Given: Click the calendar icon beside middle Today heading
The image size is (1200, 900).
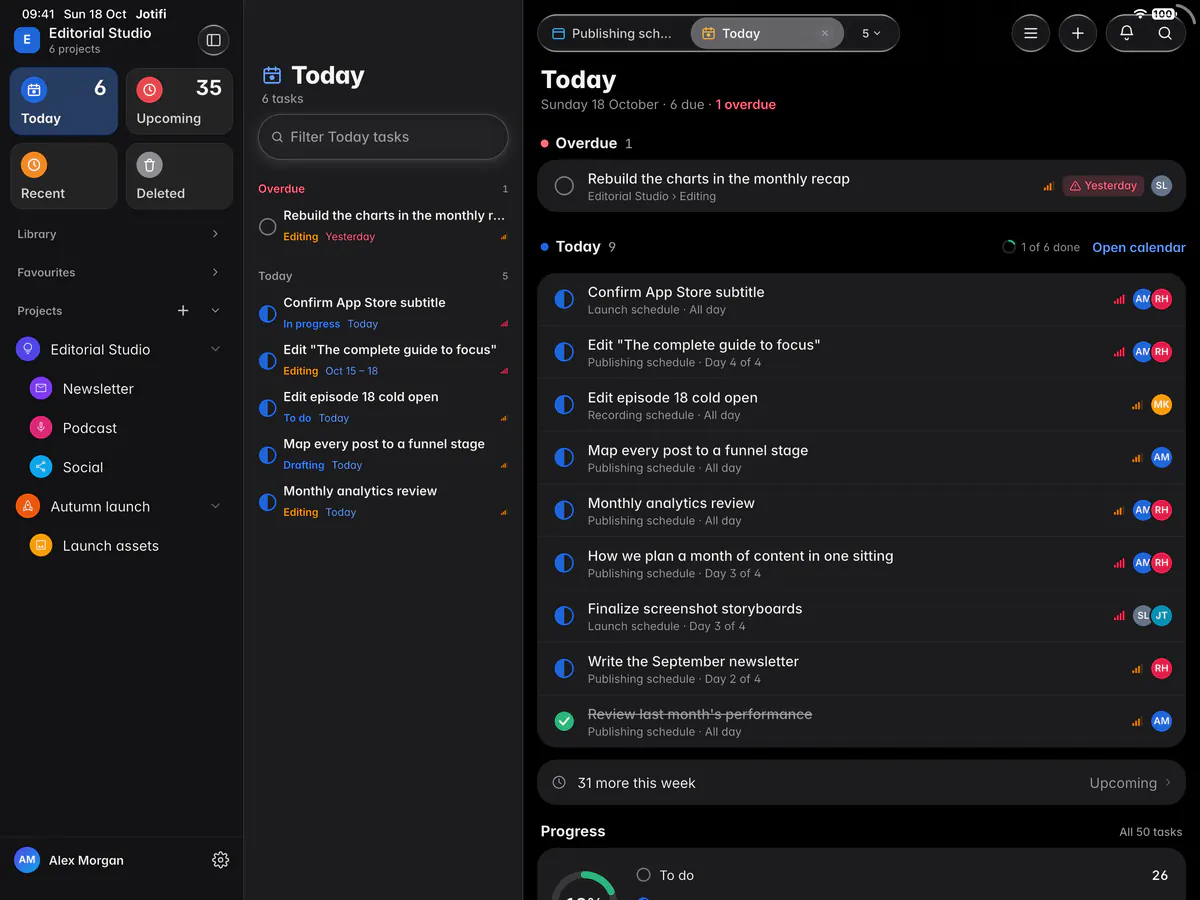Looking at the screenshot, I should (271, 75).
